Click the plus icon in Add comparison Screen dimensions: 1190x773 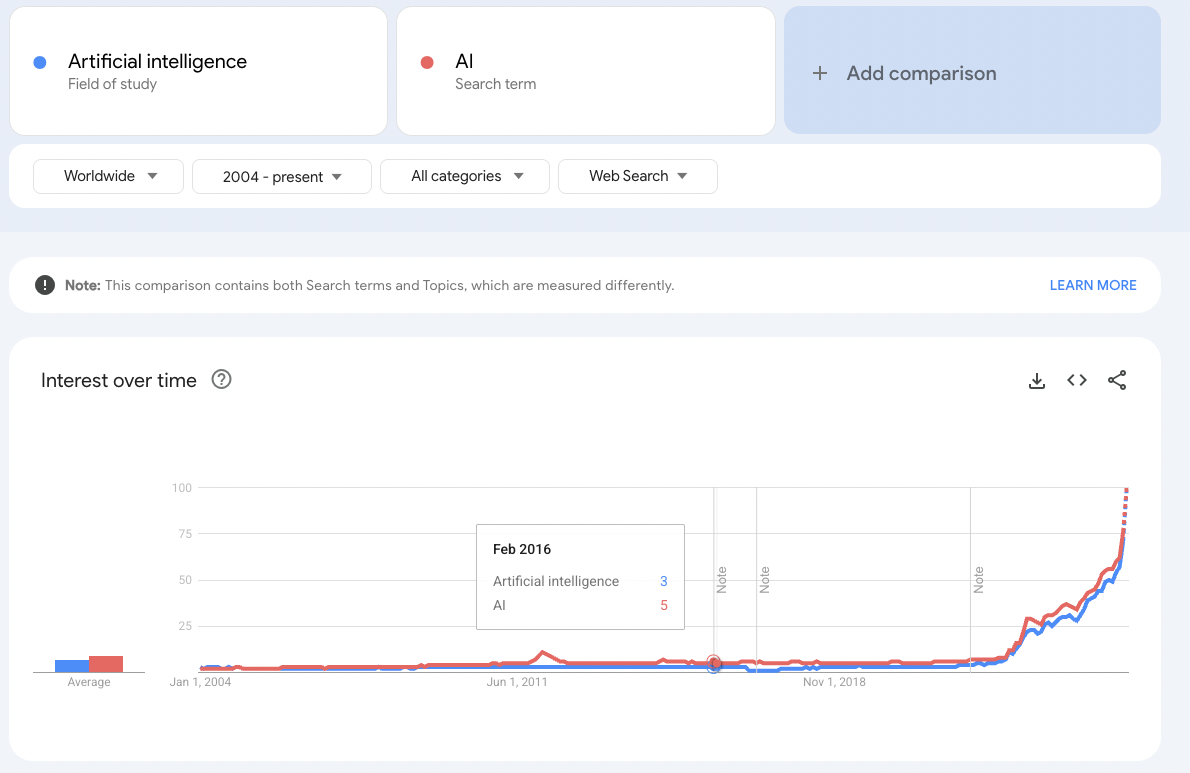pyautogui.click(x=820, y=73)
